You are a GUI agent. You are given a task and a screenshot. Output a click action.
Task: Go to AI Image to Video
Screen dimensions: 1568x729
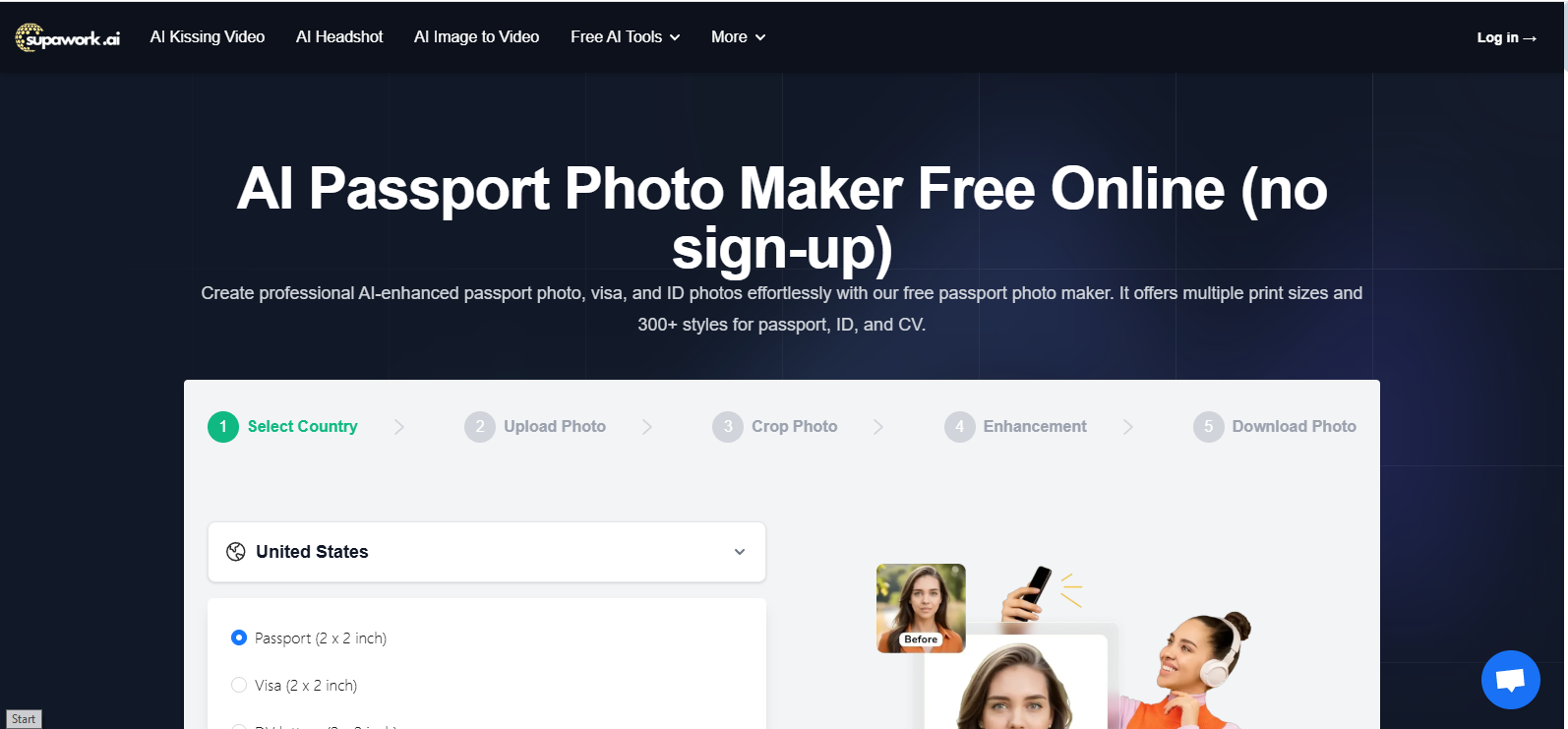click(477, 37)
